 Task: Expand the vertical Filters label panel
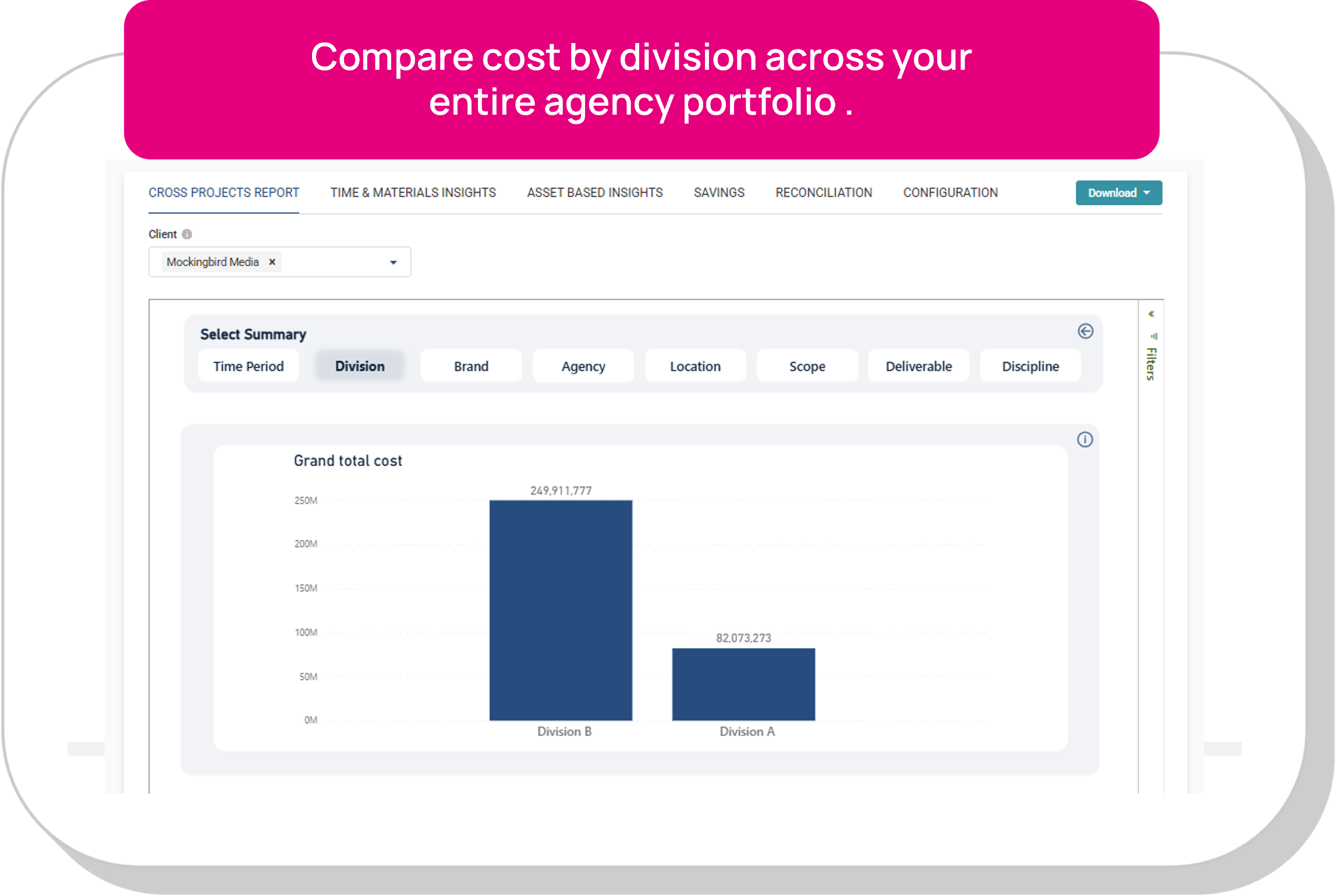coord(1151,364)
